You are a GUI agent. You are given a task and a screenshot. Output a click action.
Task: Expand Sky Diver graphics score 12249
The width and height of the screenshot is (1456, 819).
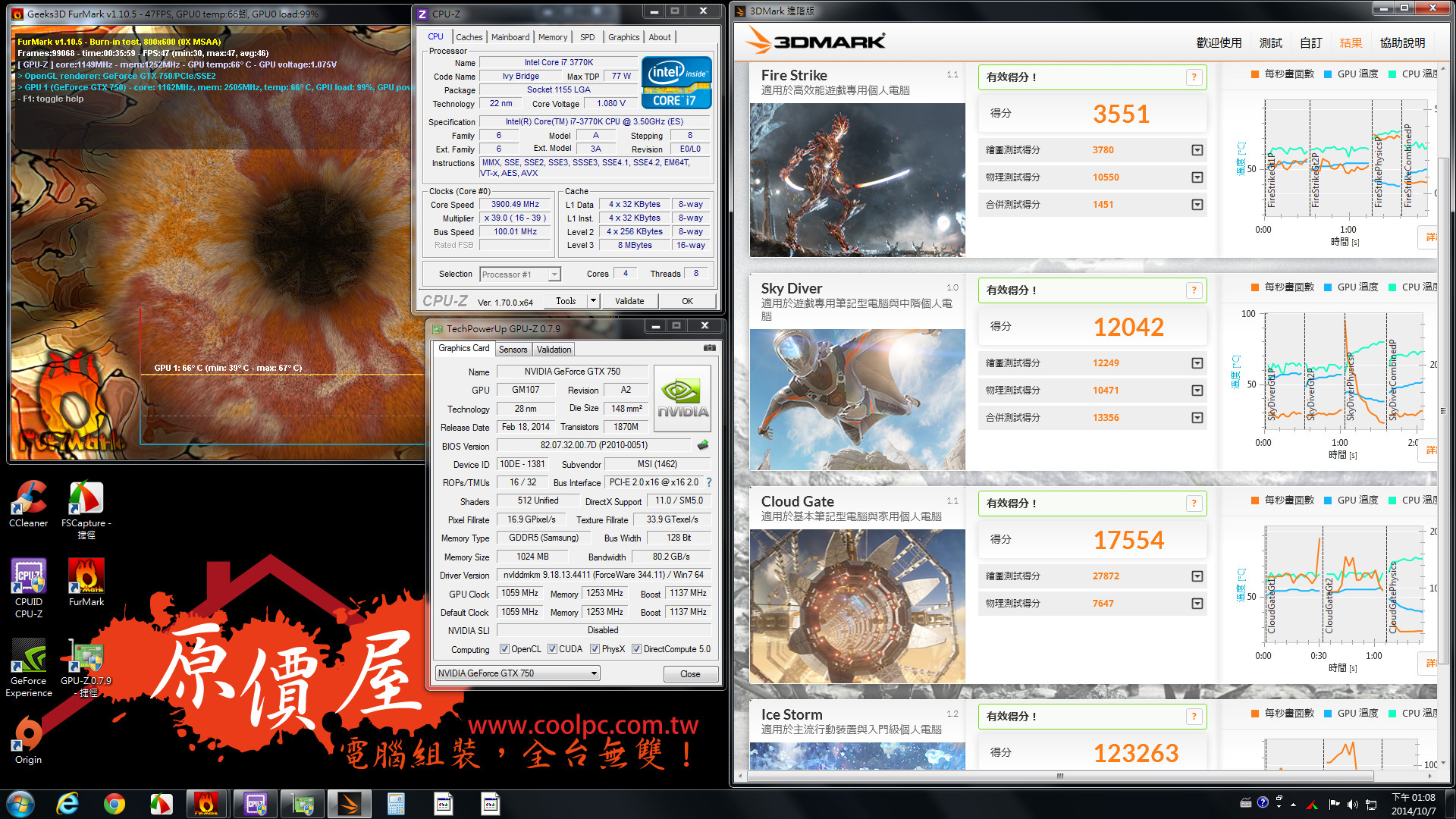(x=1197, y=363)
